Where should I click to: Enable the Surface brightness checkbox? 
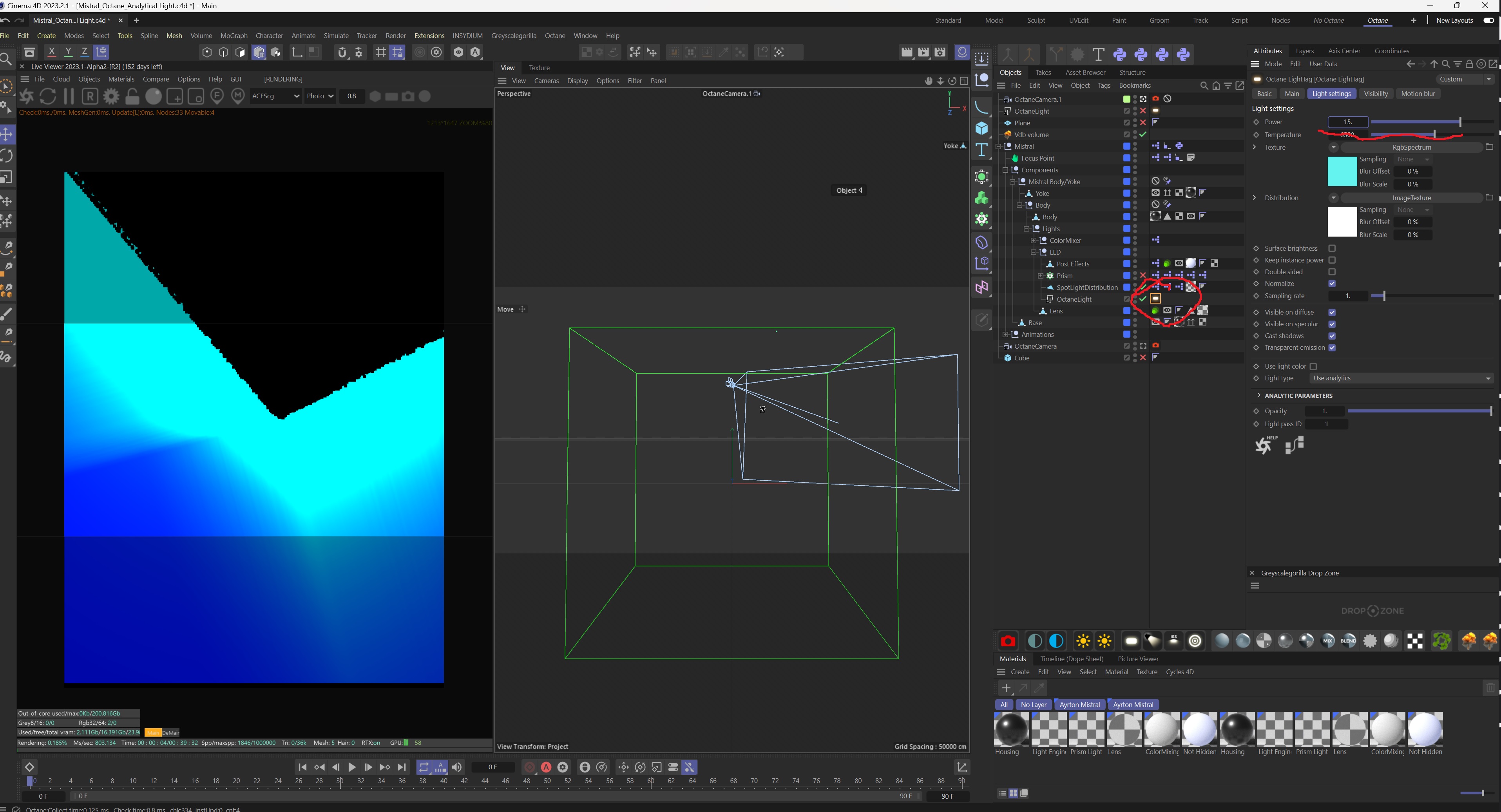coord(1332,249)
